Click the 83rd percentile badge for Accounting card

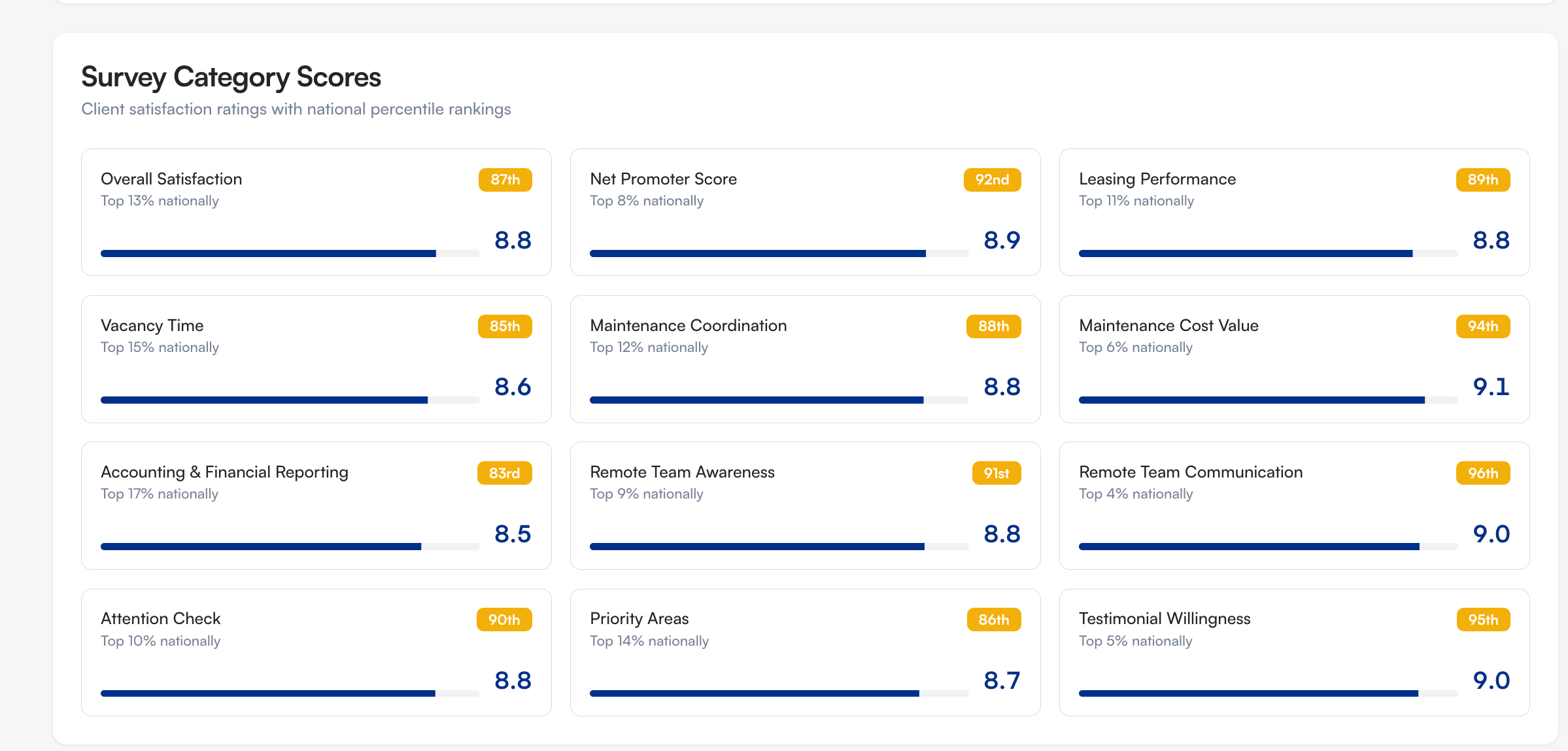point(504,472)
